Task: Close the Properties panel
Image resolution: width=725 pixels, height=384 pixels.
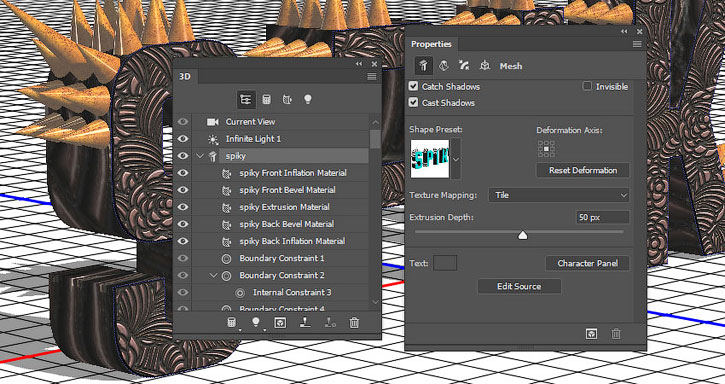Action: click(x=639, y=31)
